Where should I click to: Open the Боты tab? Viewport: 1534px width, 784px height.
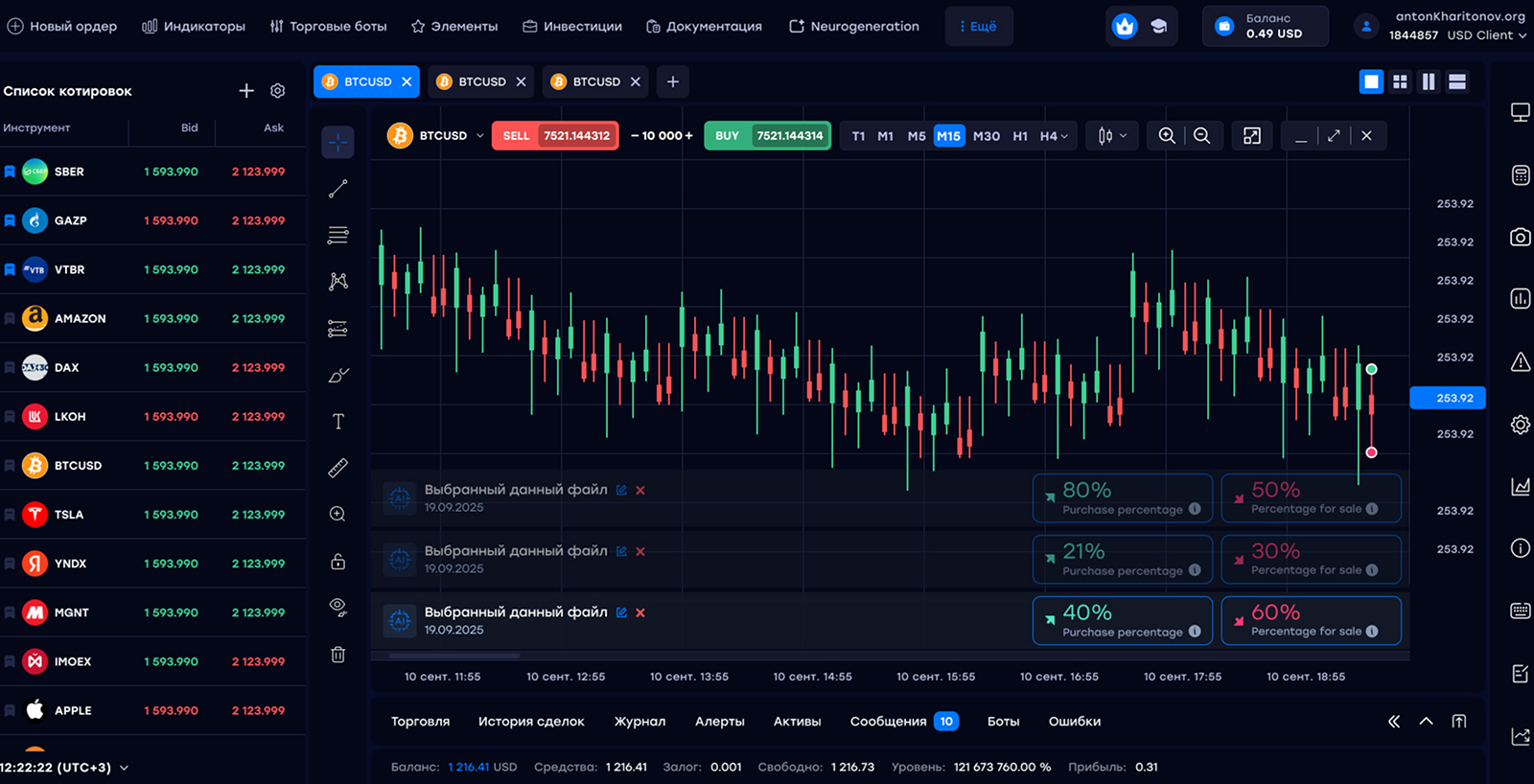(1003, 721)
